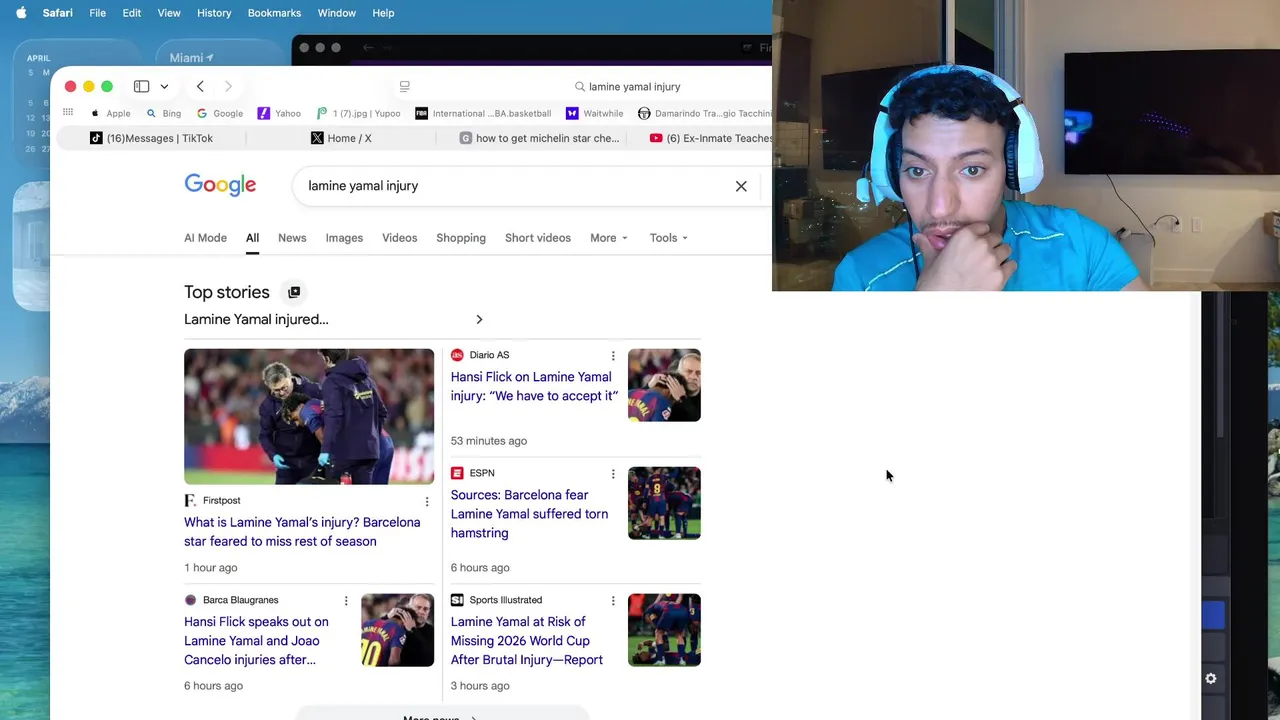Select the Shopping results tab
The width and height of the screenshot is (1280, 720).
tap(461, 238)
